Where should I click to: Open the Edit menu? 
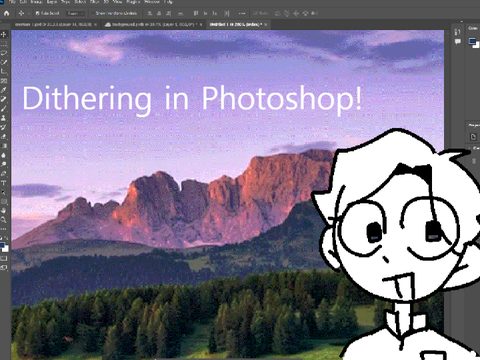[23, 2]
